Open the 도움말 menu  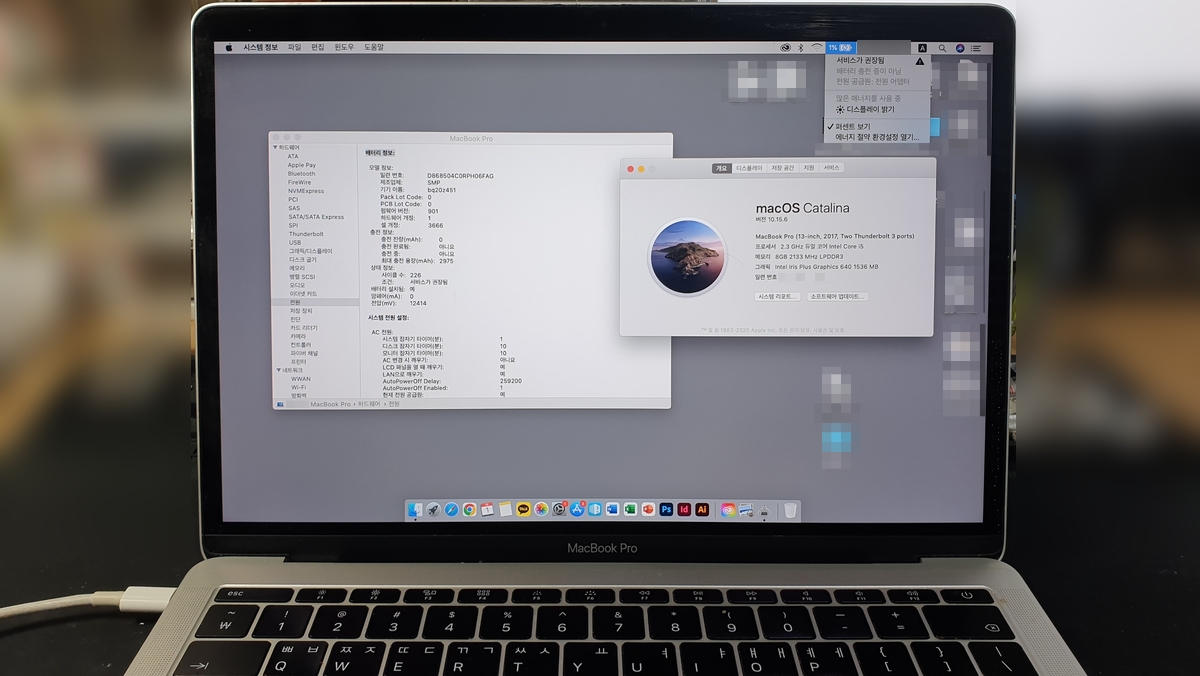[373, 47]
